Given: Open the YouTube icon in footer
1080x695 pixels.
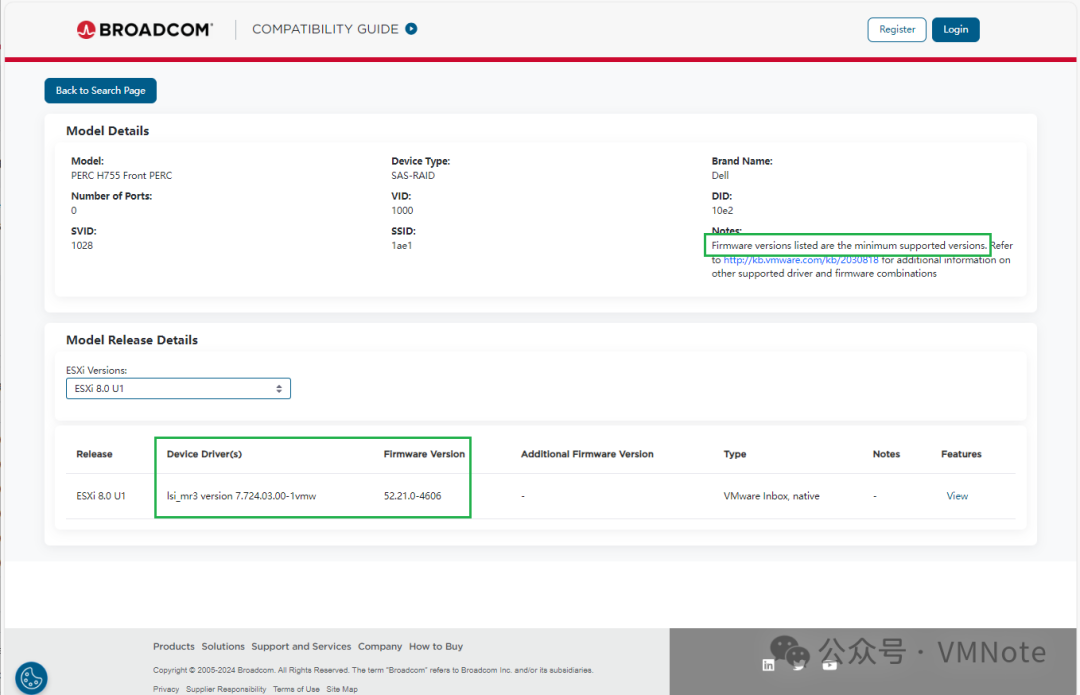Looking at the screenshot, I should pos(829,665).
